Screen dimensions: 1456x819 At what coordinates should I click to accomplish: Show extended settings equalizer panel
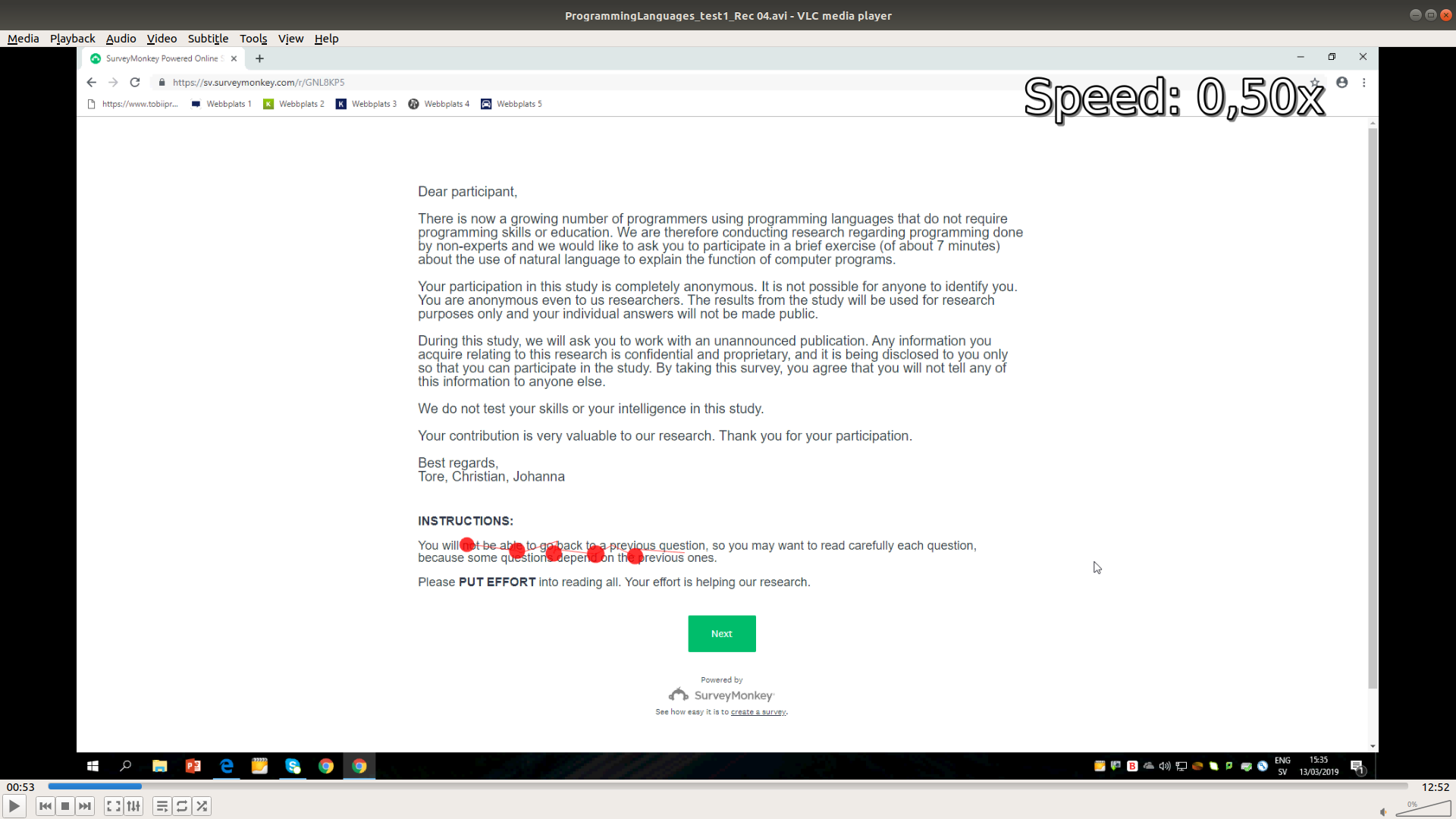click(x=133, y=806)
